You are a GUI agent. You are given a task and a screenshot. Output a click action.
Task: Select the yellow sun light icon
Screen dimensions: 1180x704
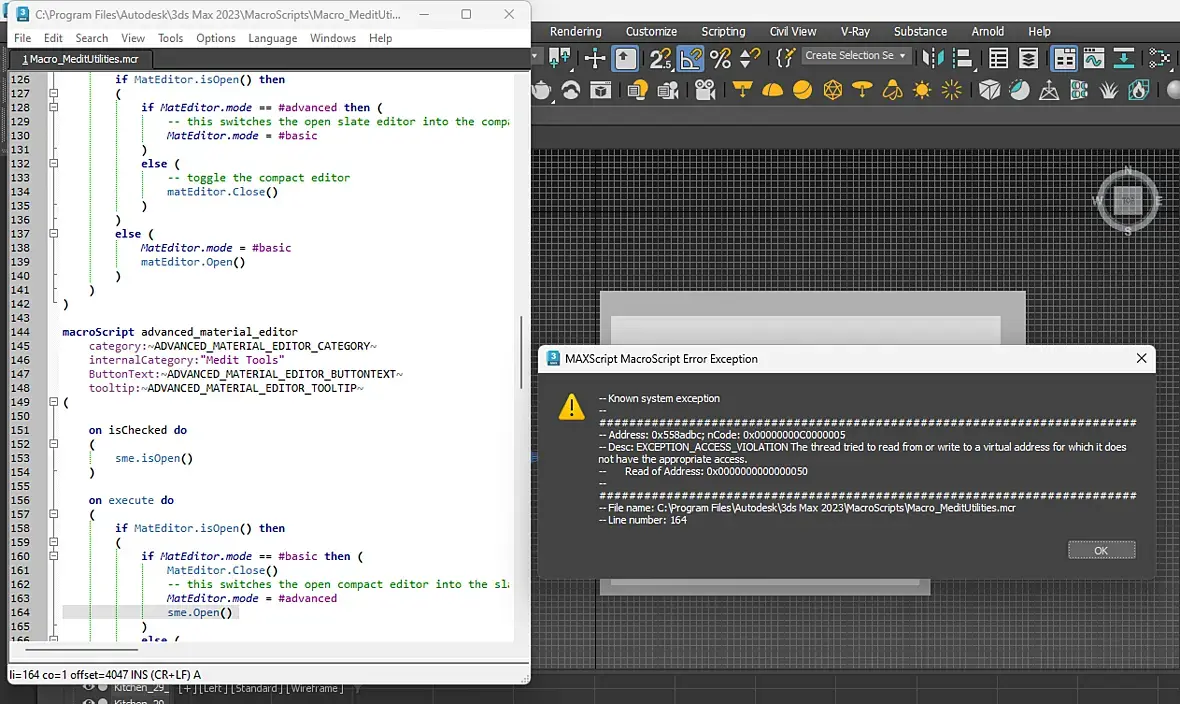click(x=921, y=91)
